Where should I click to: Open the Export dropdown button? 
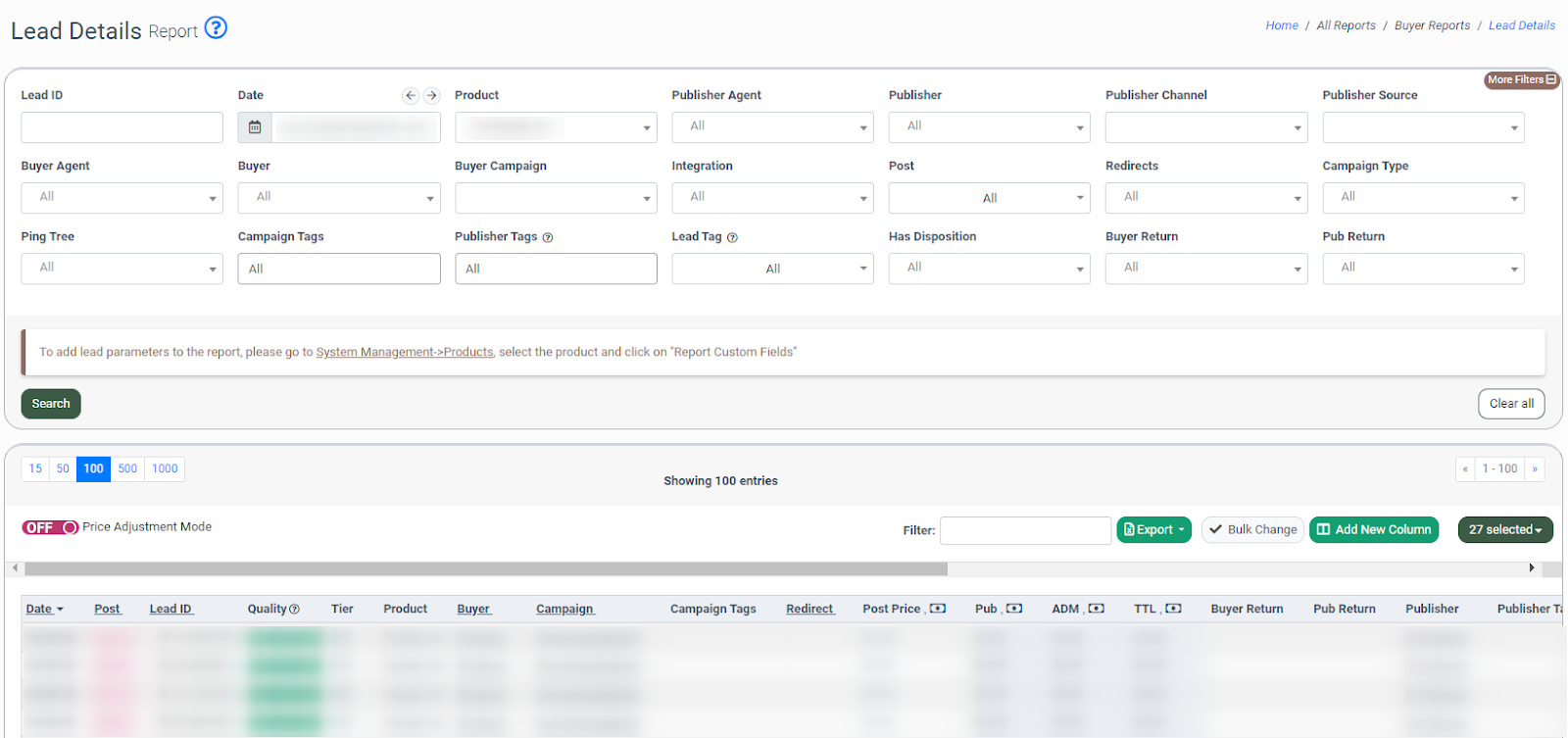[1153, 530]
